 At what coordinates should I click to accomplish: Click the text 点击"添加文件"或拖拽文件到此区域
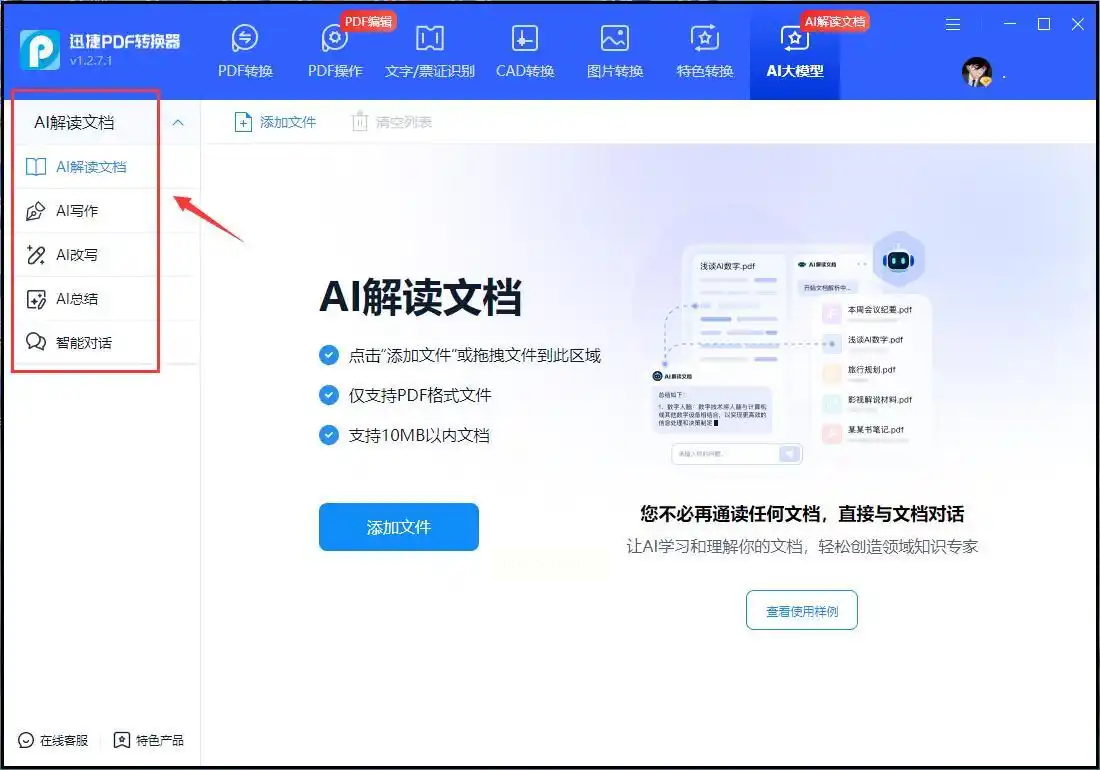pyautogui.click(x=475, y=356)
